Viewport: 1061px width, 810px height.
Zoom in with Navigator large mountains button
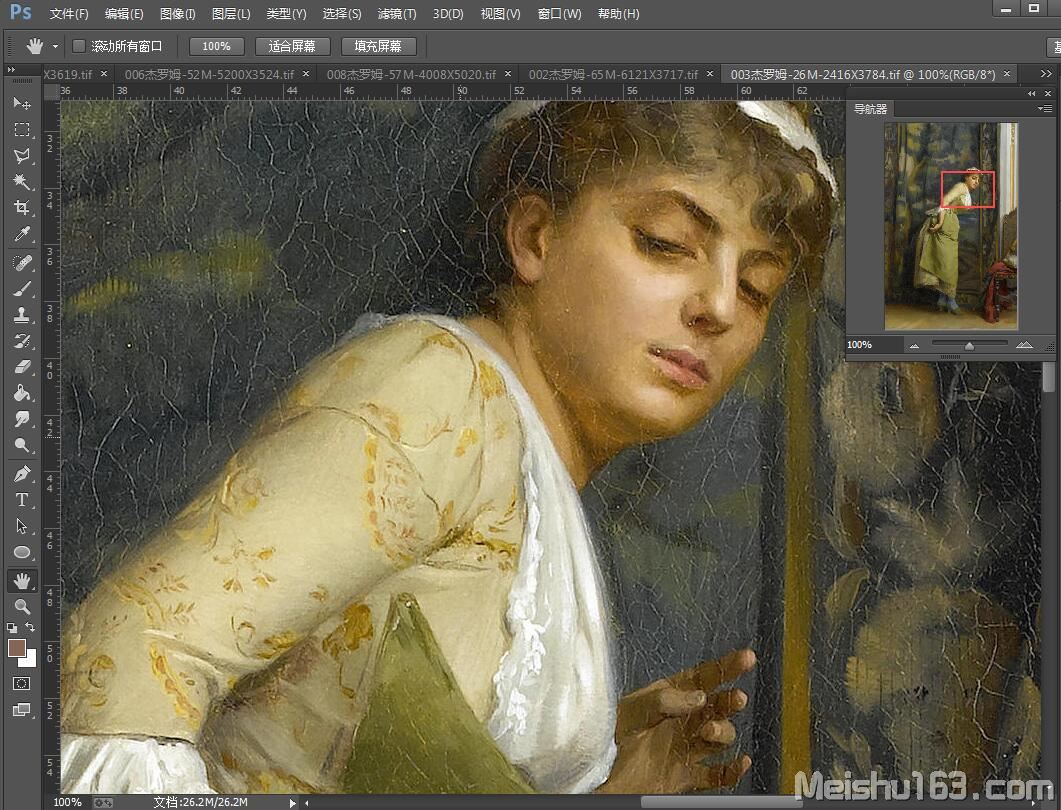(1024, 345)
